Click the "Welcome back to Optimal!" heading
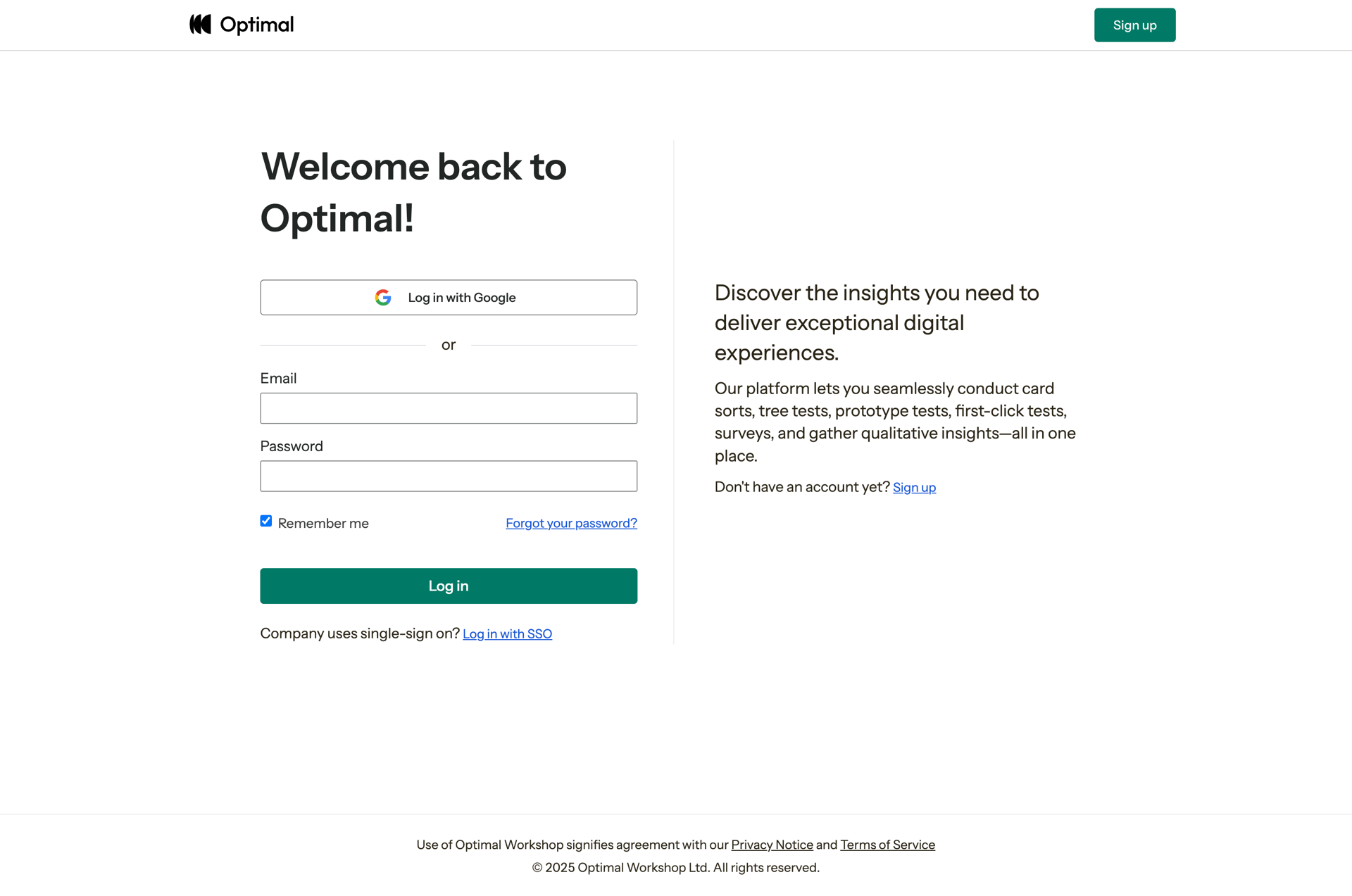 (413, 192)
